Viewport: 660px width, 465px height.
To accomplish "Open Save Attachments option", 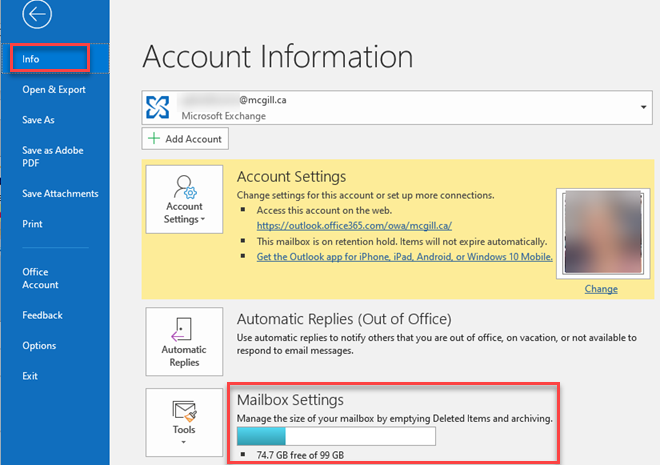I will point(60,194).
